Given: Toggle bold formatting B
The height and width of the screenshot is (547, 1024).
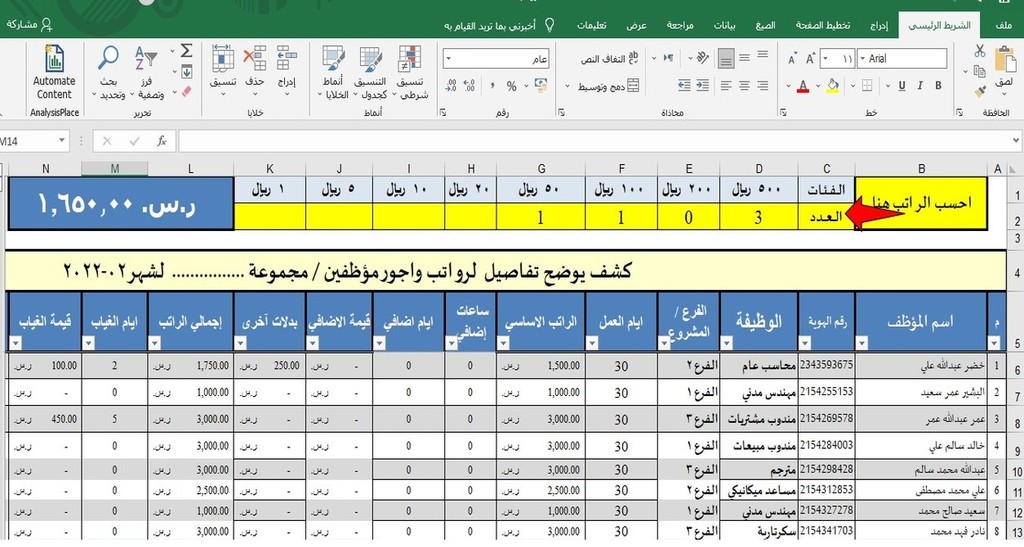Looking at the screenshot, I should click(x=938, y=86).
